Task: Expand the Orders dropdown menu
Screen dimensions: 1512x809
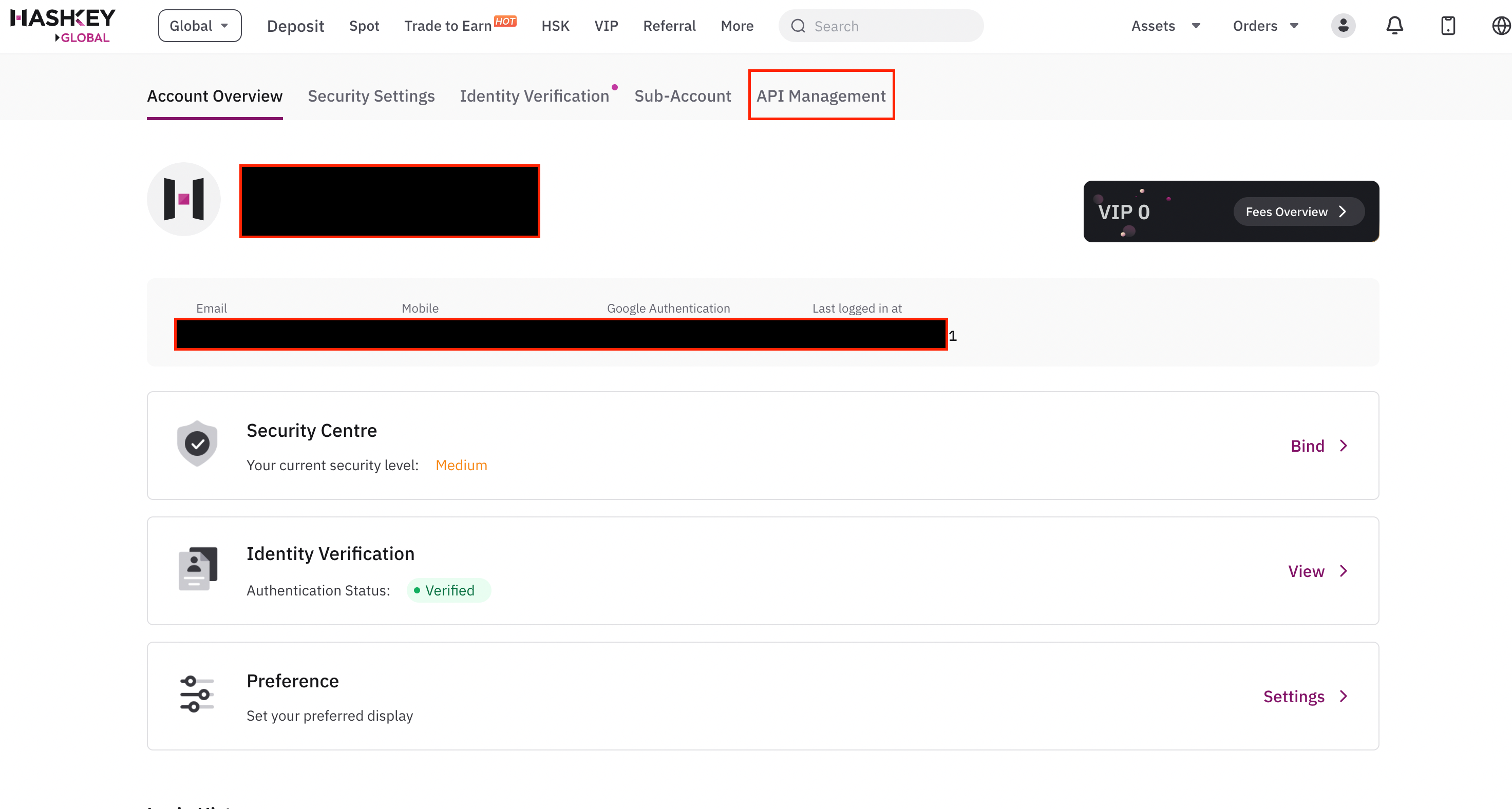Action: click(x=1265, y=26)
